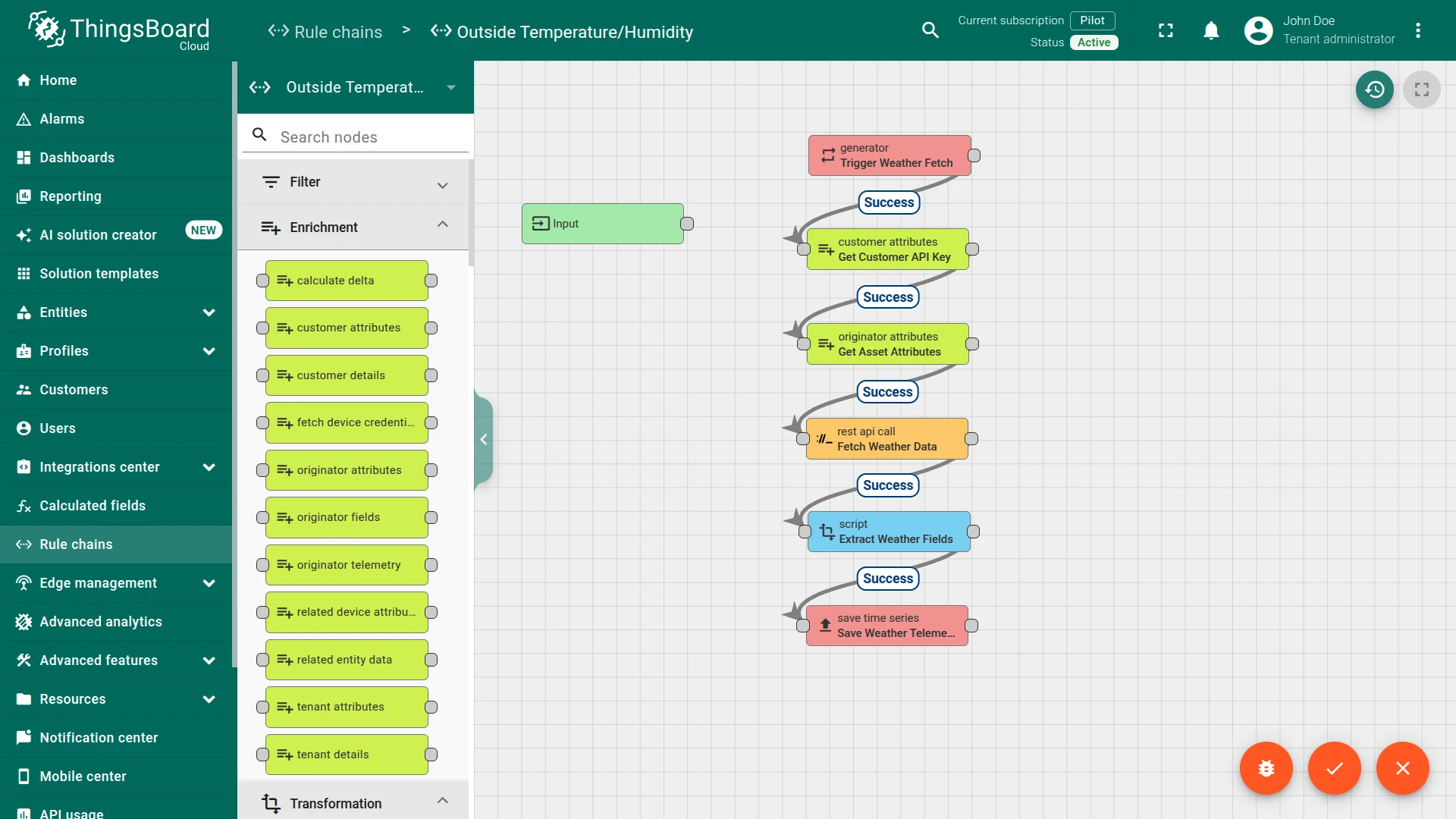Click the debug mode bug button
The width and height of the screenshot is (1456, 819).
1266,768
